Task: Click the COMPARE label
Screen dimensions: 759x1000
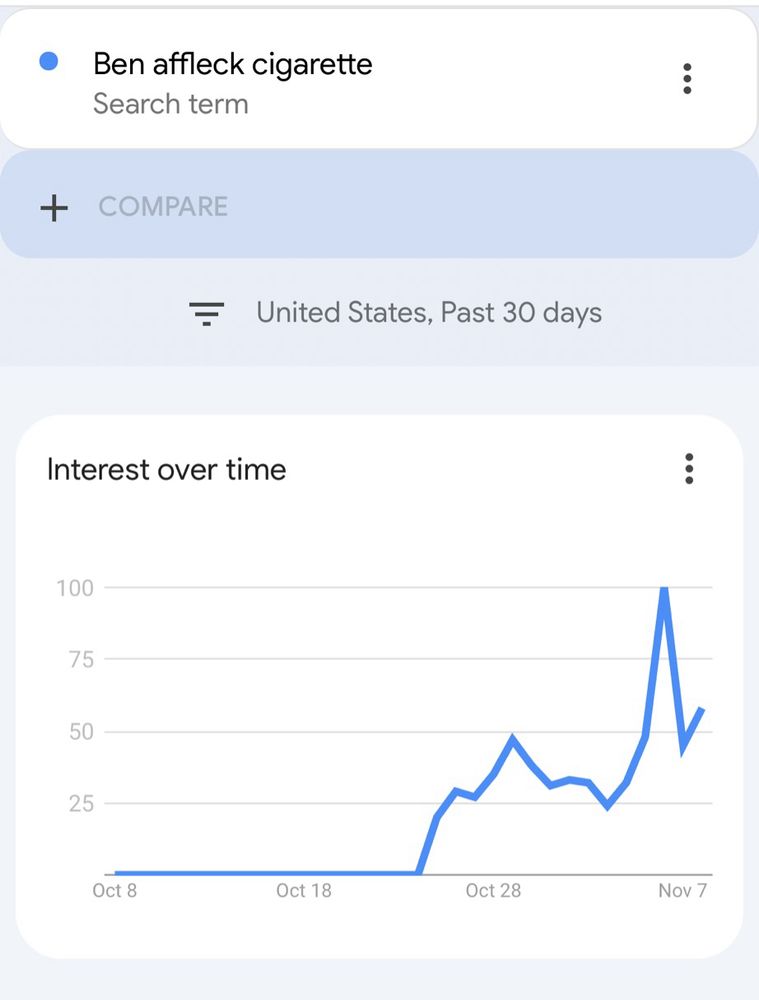Action: tap(163, 207)
